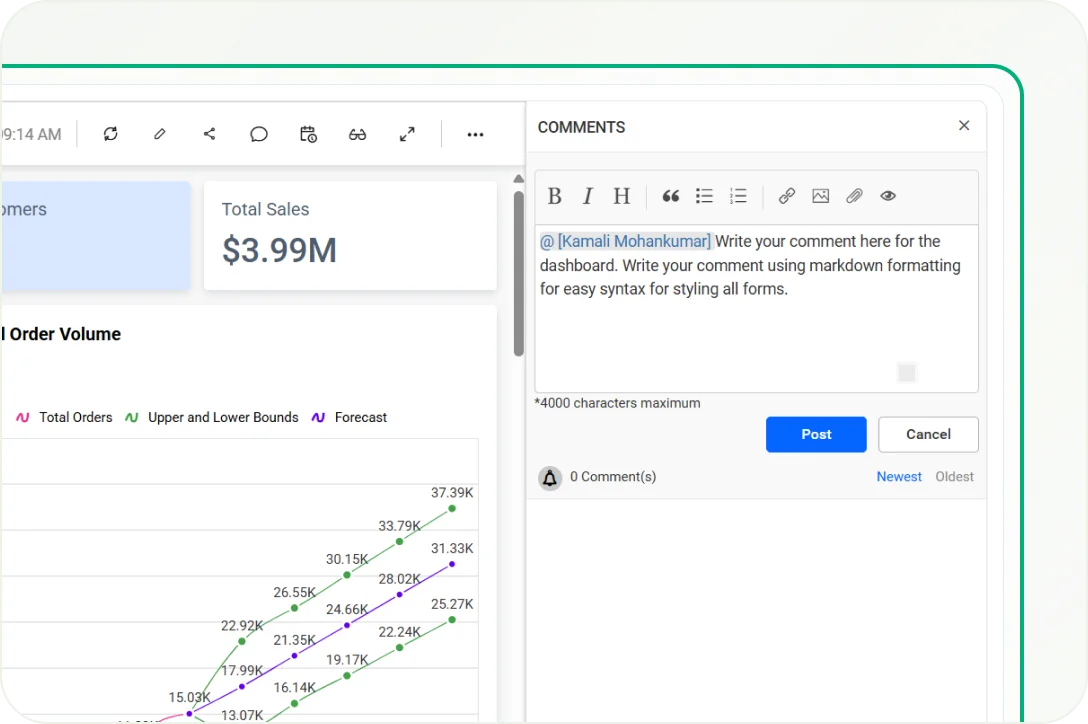Toggle comment notification bell
This screenshot has width=1088, height=724.
(x=550, y=478)
